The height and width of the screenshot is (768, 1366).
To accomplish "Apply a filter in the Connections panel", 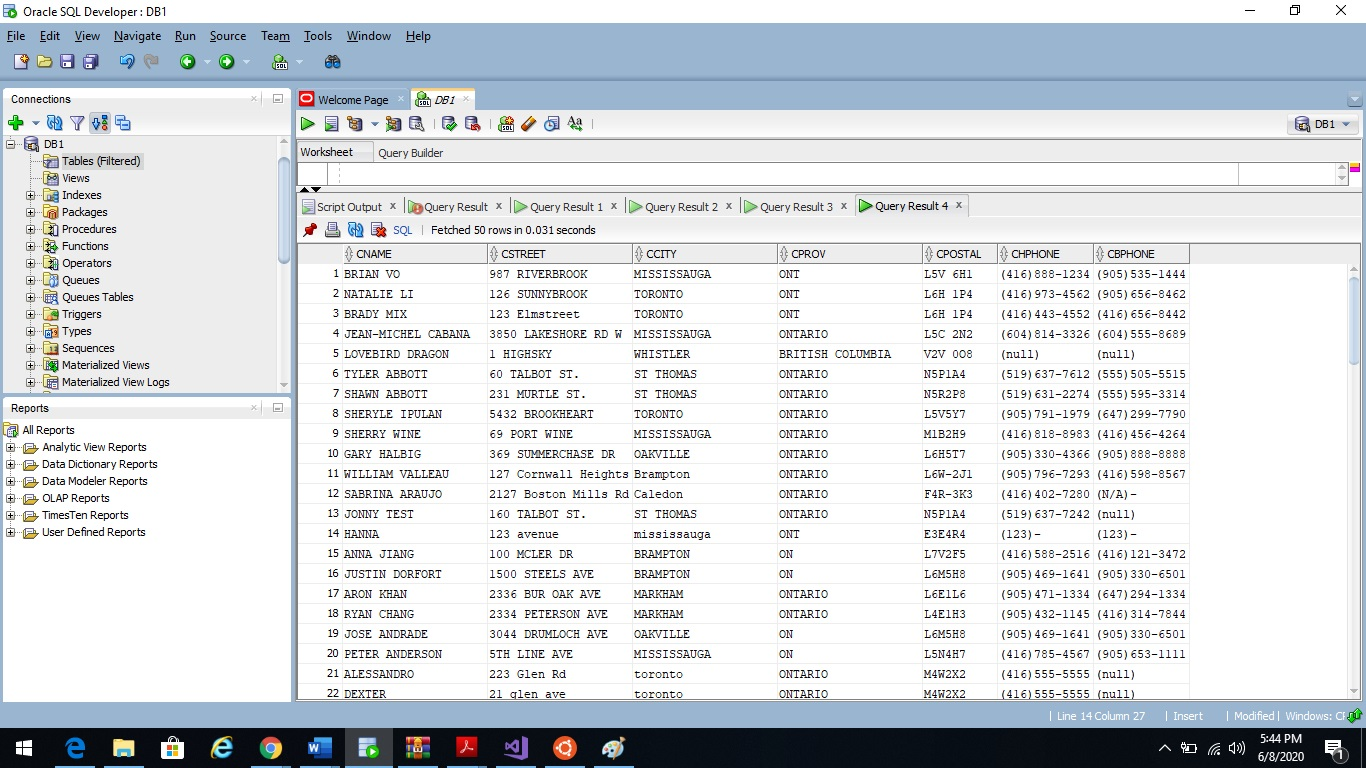I will (77, 123).
